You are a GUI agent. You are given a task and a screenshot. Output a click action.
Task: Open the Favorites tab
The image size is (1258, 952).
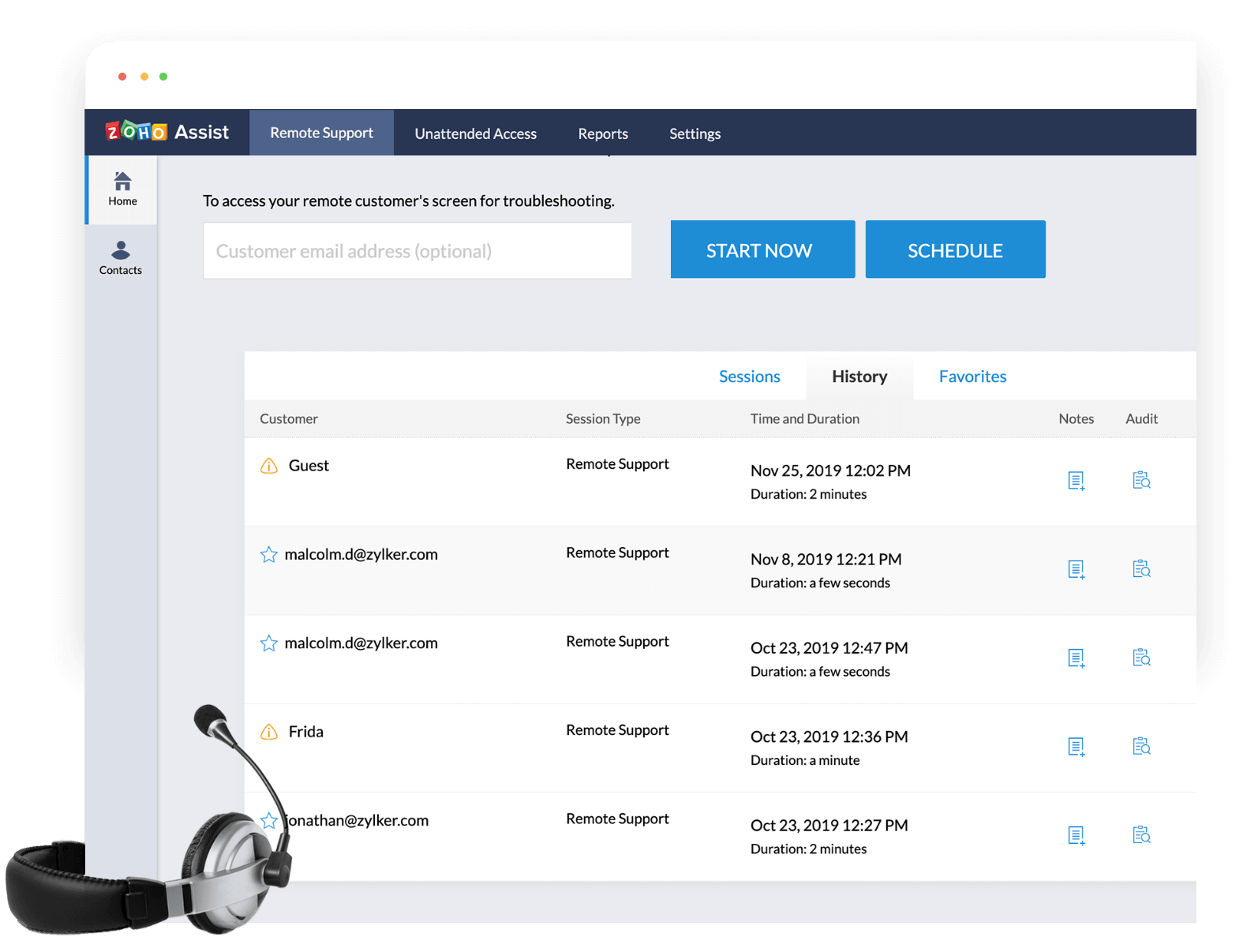click(972, 377)
